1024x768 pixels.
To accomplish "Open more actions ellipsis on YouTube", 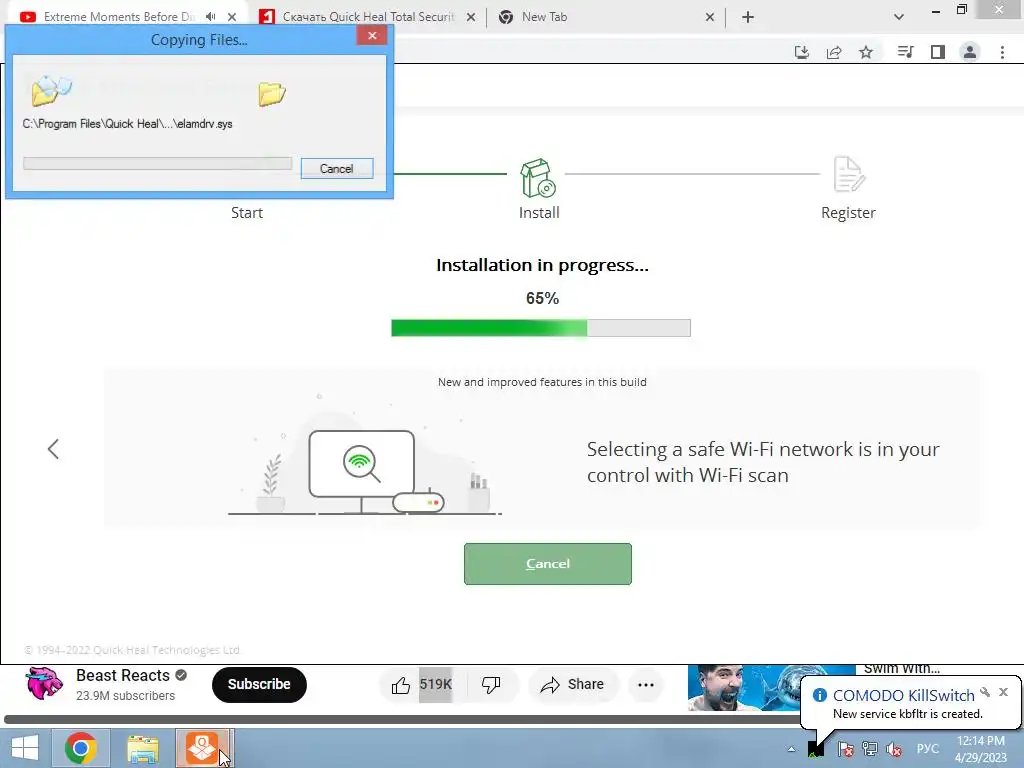I will click(x=646, y=684).
